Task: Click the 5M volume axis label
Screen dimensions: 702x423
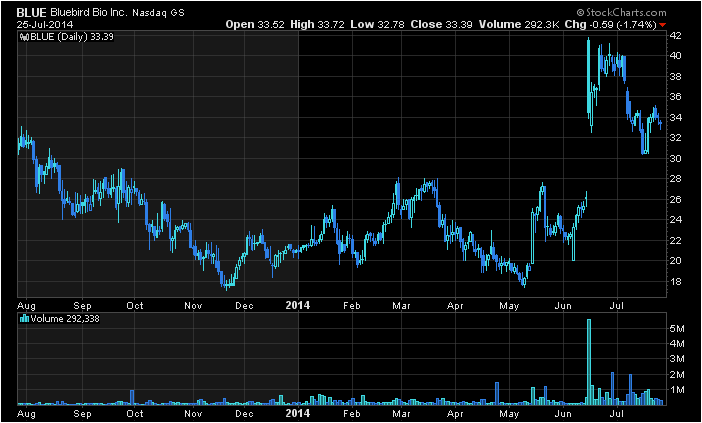Action: click(677, 329)
